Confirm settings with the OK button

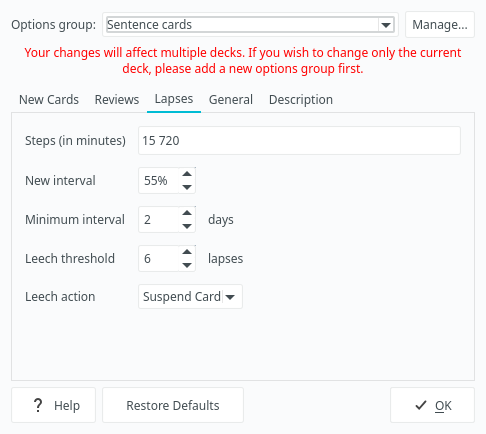click(x=432, y=405)
